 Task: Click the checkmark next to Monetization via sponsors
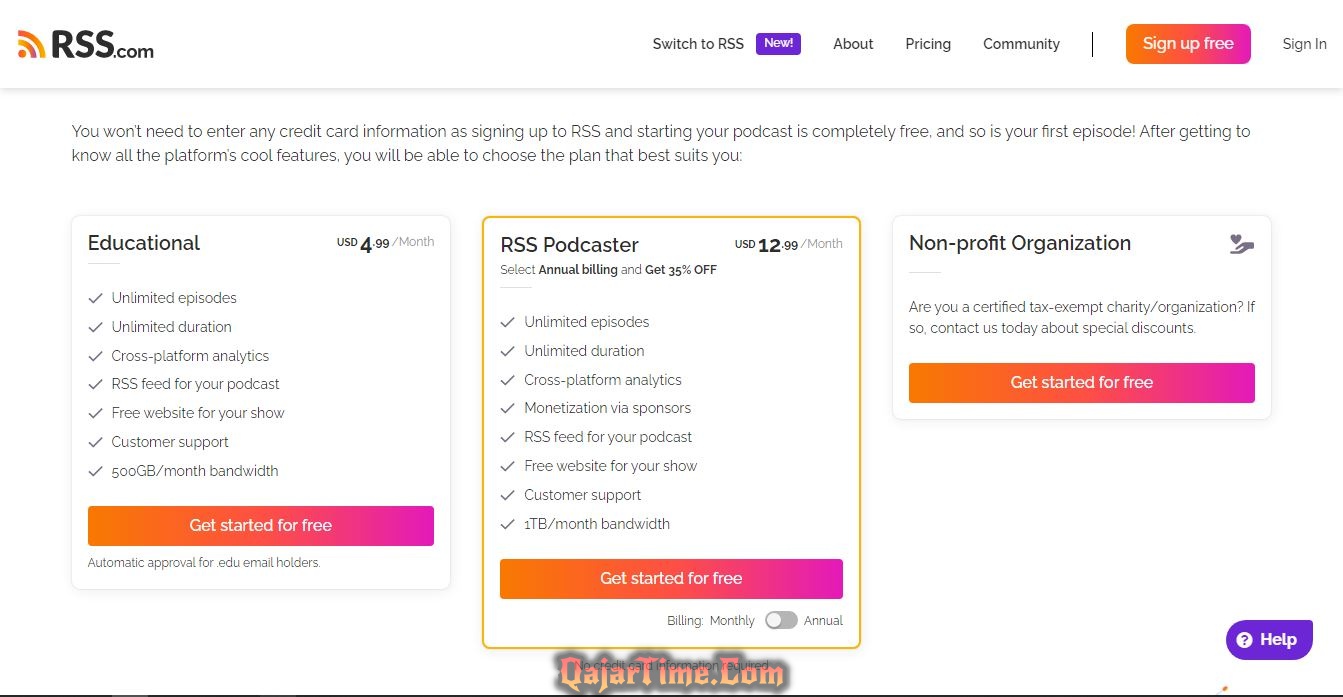click(507, 408)
